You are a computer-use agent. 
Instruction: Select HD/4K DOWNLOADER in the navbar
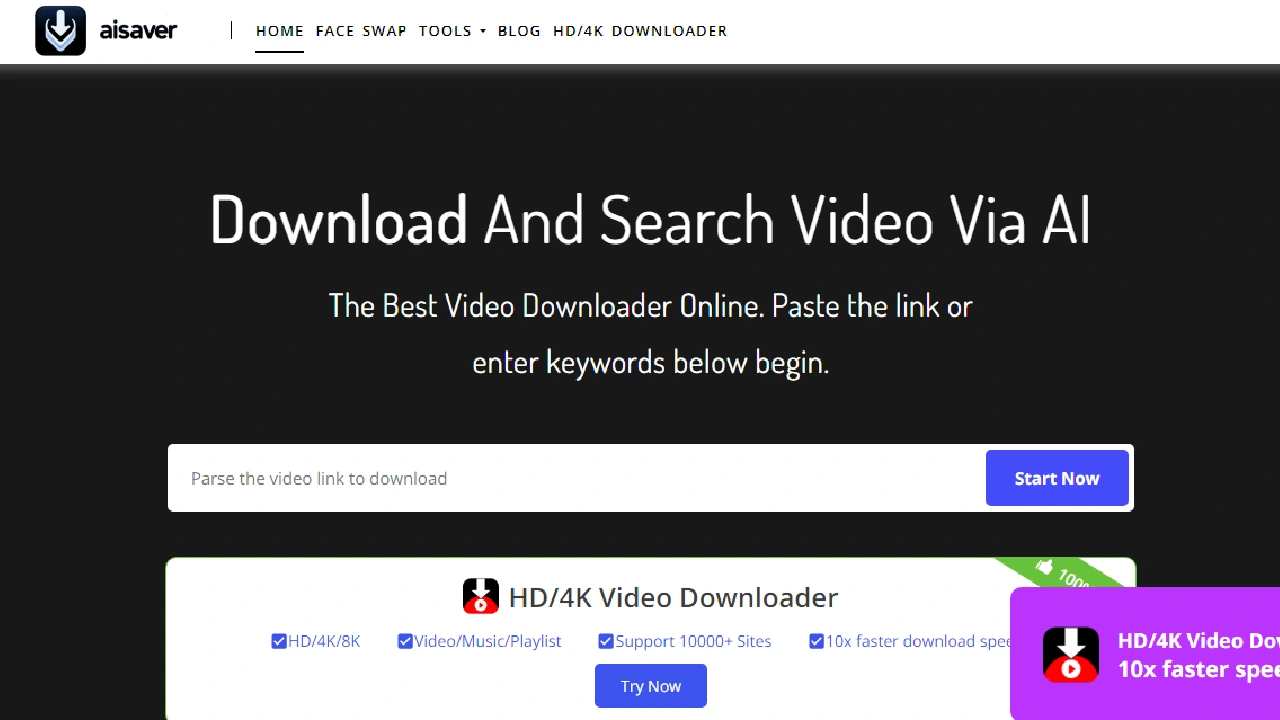point(639,31)
